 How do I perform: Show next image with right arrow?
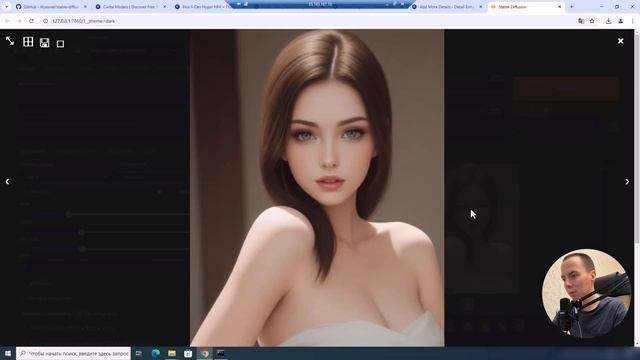pos(627,182)
